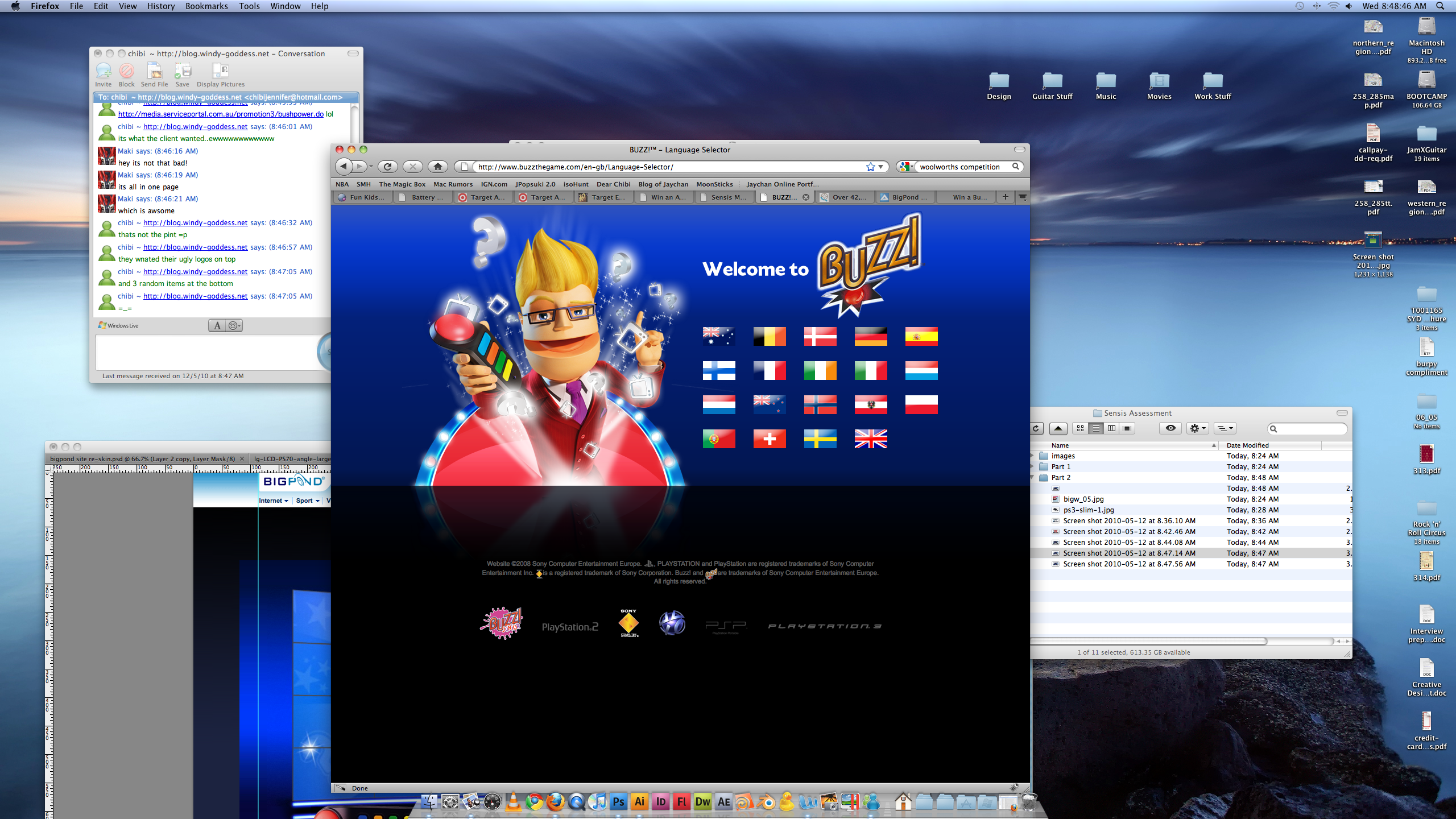Bookmark page with the star icon

(870, 167)
